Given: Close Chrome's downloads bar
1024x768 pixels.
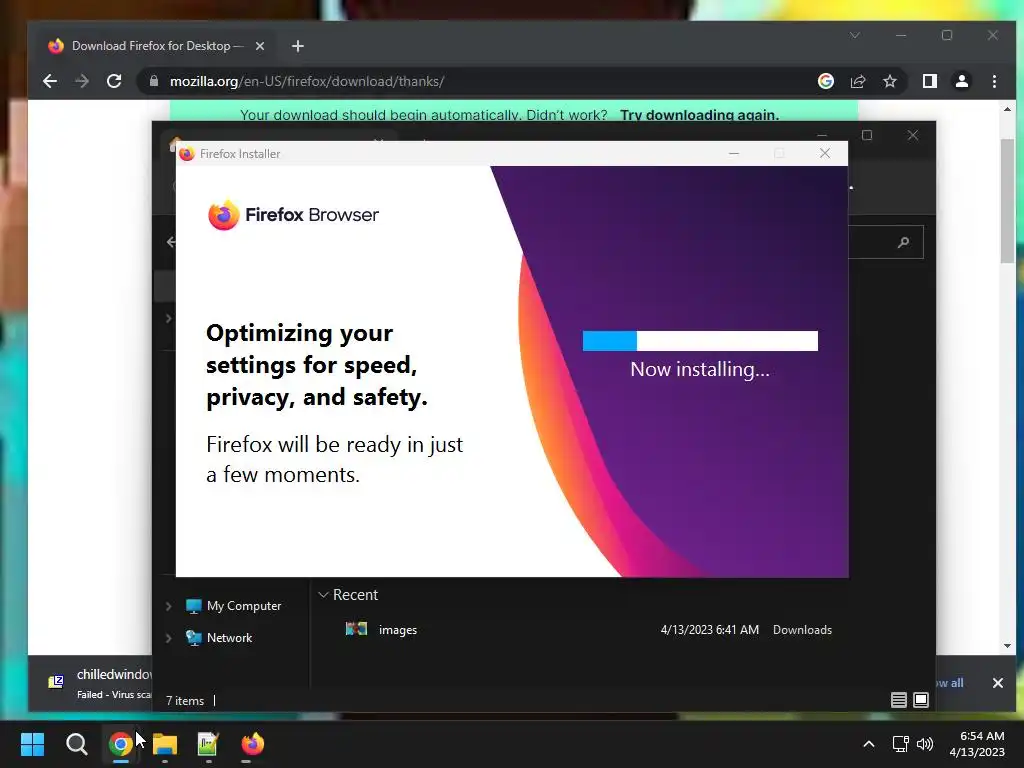Looking at the screenshot, I should 998,683.
